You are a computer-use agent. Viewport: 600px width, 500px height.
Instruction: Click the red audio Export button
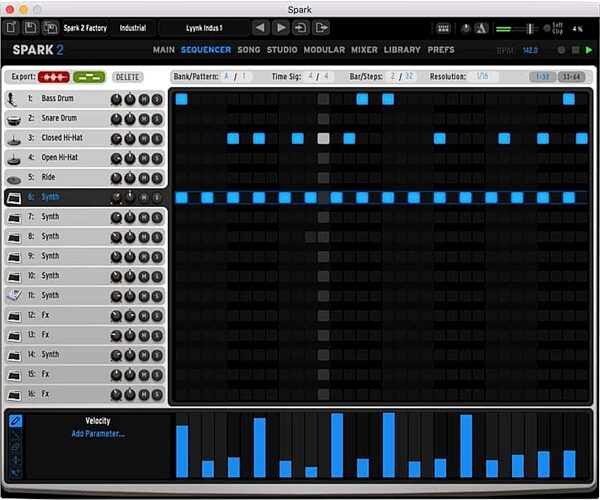(54, 77)
